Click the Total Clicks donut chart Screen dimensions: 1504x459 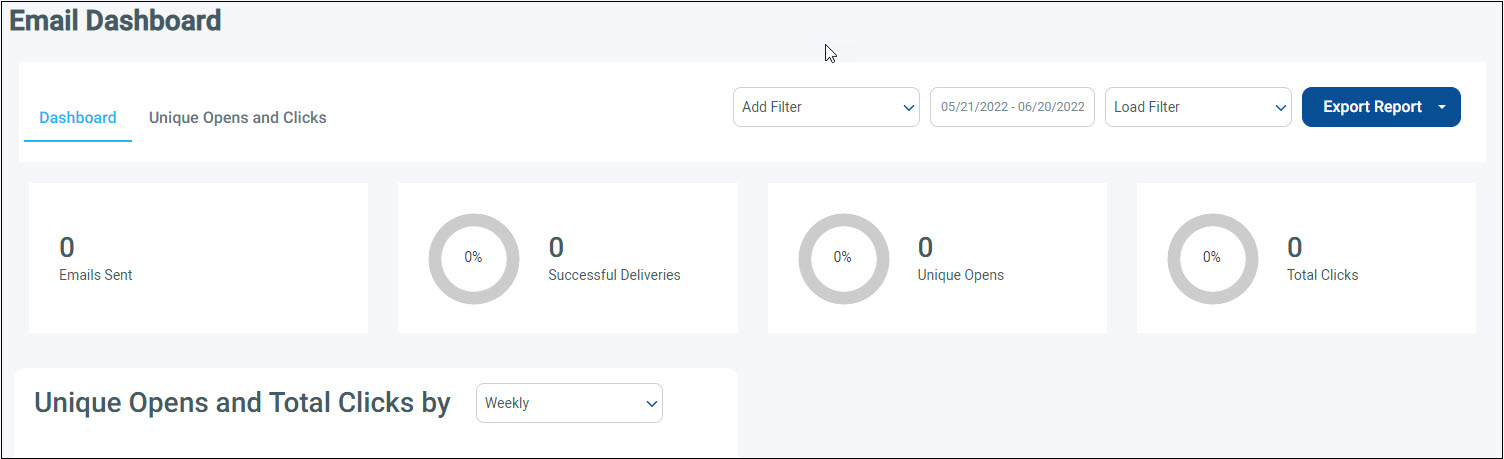[1212, 258]
